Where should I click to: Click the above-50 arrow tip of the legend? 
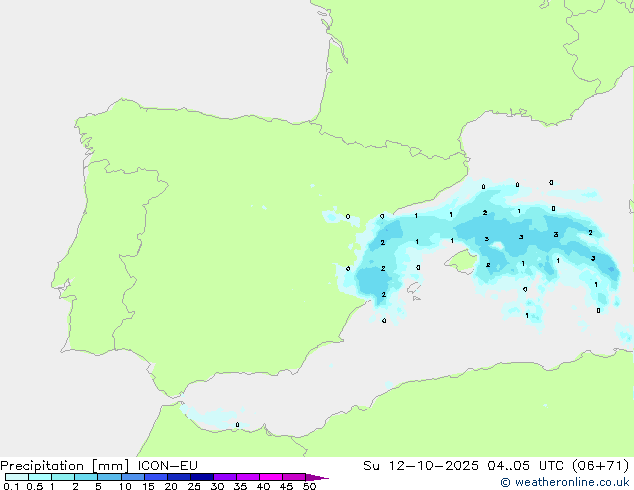pos(317,477)
